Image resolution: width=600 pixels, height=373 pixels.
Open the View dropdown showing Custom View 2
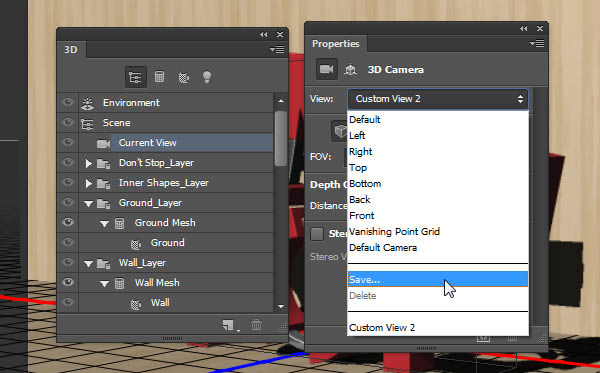tap(438, 99)
